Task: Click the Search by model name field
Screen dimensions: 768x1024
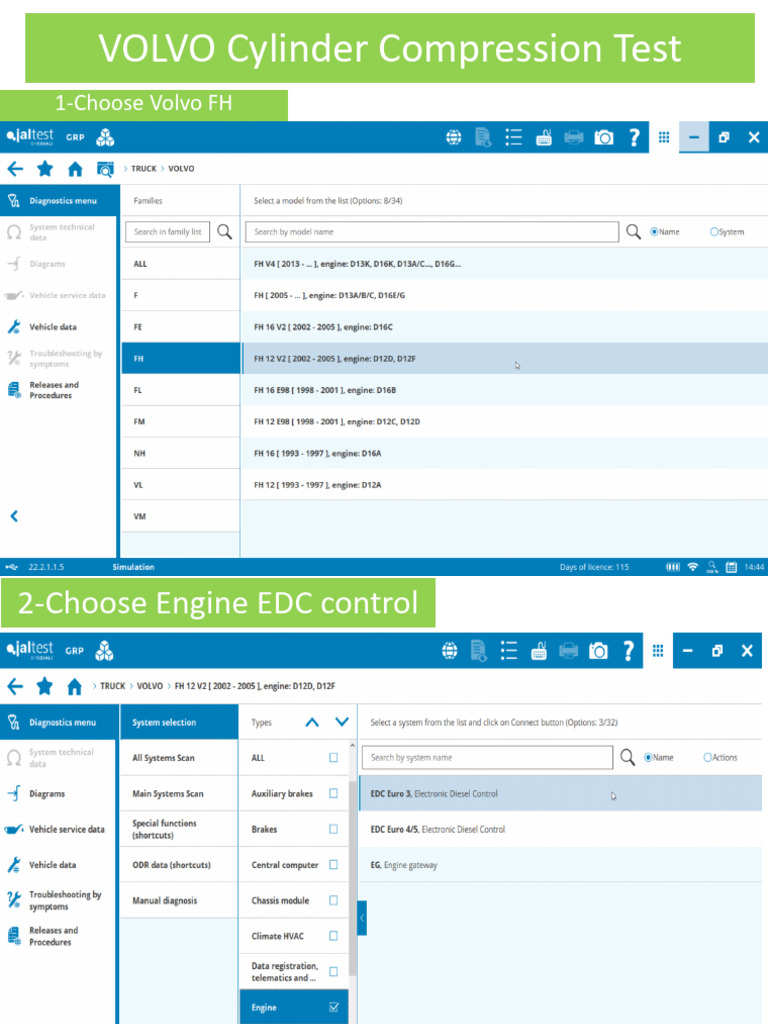Action: 432,232
